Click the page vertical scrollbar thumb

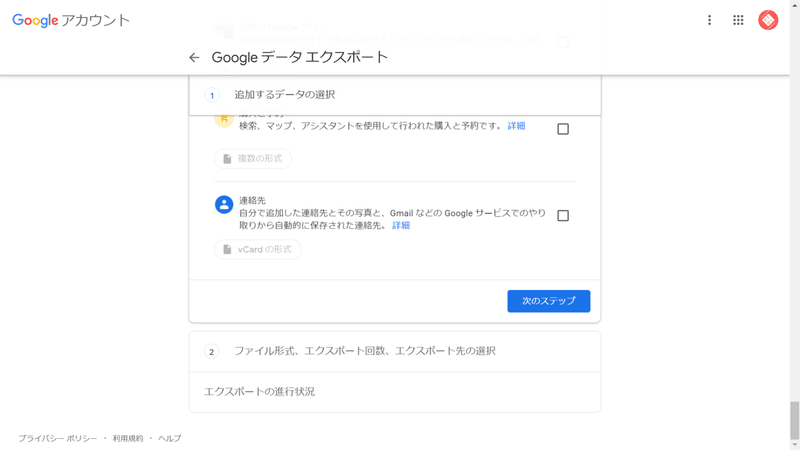[794, 420]
